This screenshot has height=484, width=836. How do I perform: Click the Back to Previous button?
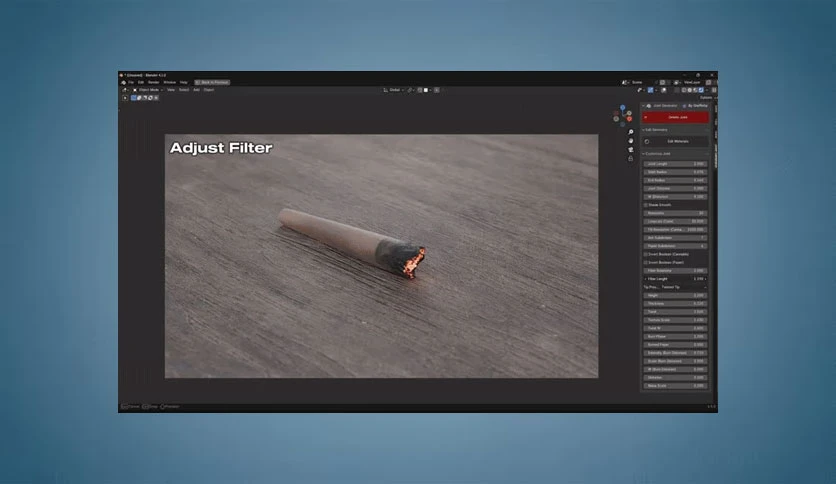click(212, 83)
